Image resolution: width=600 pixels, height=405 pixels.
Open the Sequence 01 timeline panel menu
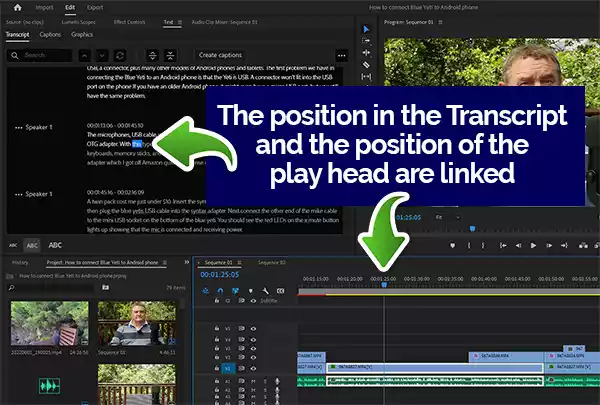pos(239,263)
